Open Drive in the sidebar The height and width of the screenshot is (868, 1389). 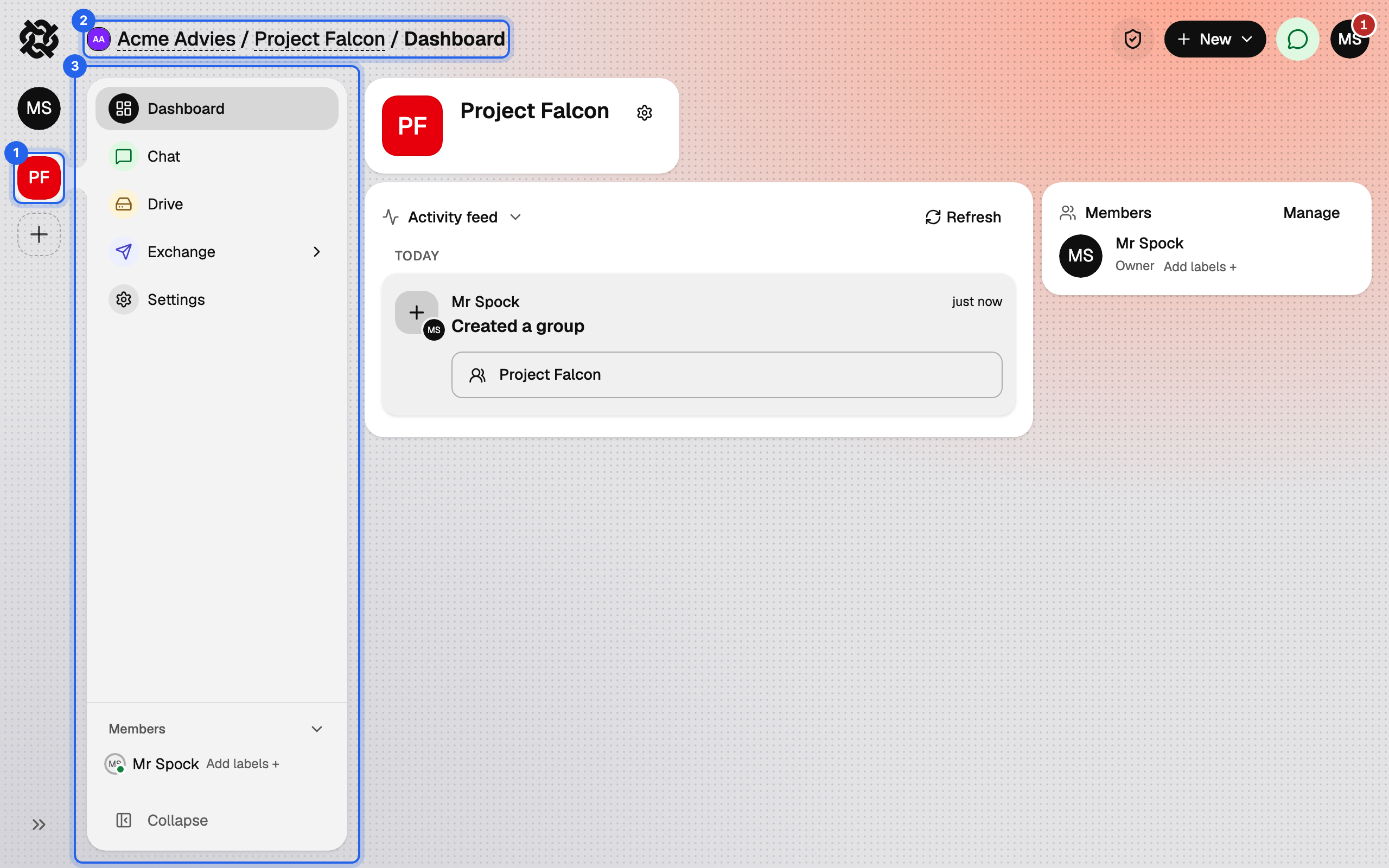coord(217,204)
